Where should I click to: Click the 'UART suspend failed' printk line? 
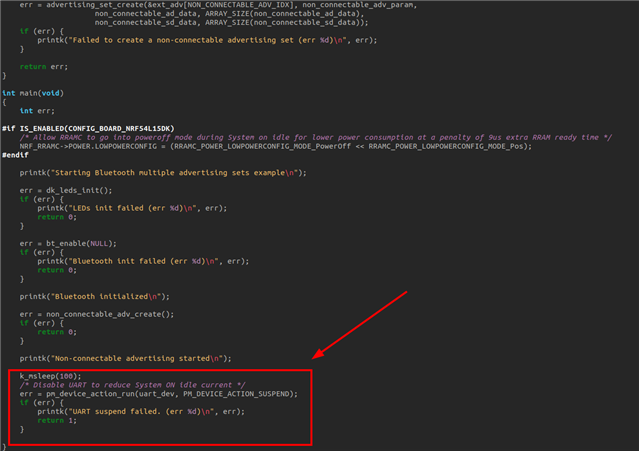141,411
